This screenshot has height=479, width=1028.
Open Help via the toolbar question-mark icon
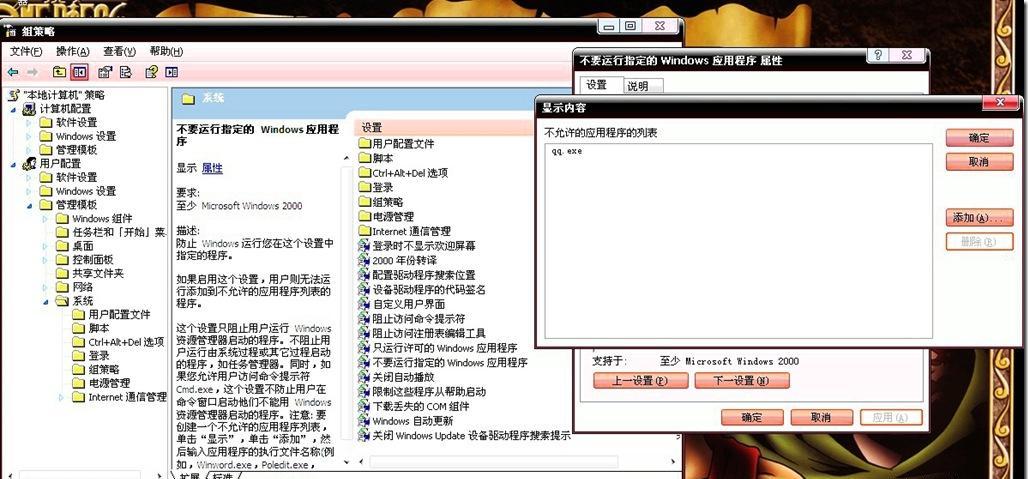pos(152,72)
